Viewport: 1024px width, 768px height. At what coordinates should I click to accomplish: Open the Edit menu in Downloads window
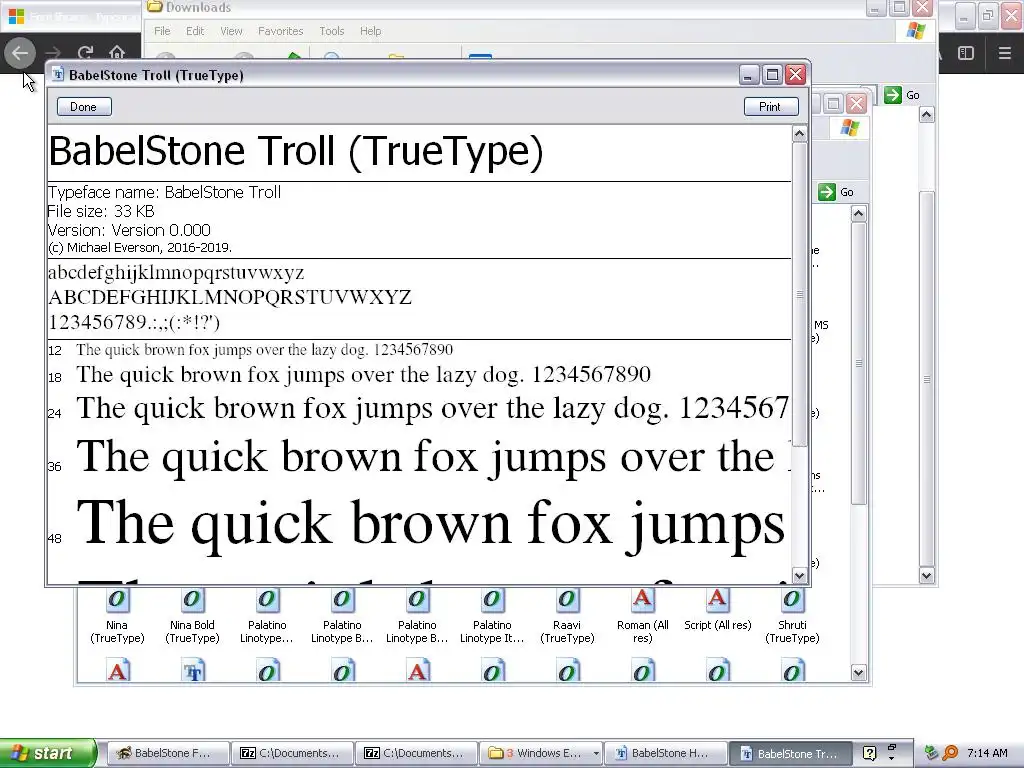click(x=195, y=31)
